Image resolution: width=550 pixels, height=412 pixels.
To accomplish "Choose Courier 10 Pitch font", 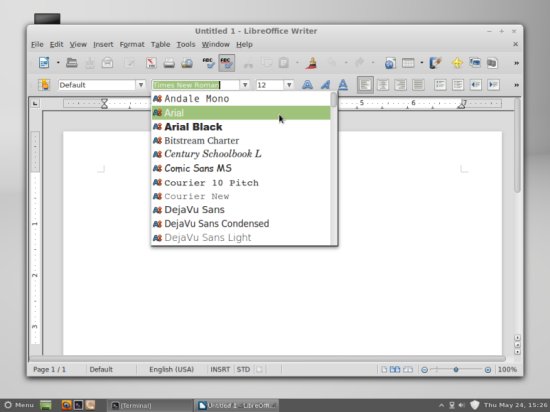I will [241, 182].
